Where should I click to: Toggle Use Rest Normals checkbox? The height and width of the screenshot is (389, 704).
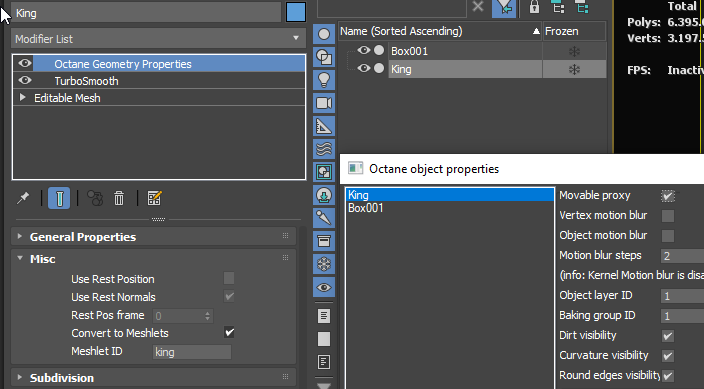pyautogui.click(x=229, y=296)
